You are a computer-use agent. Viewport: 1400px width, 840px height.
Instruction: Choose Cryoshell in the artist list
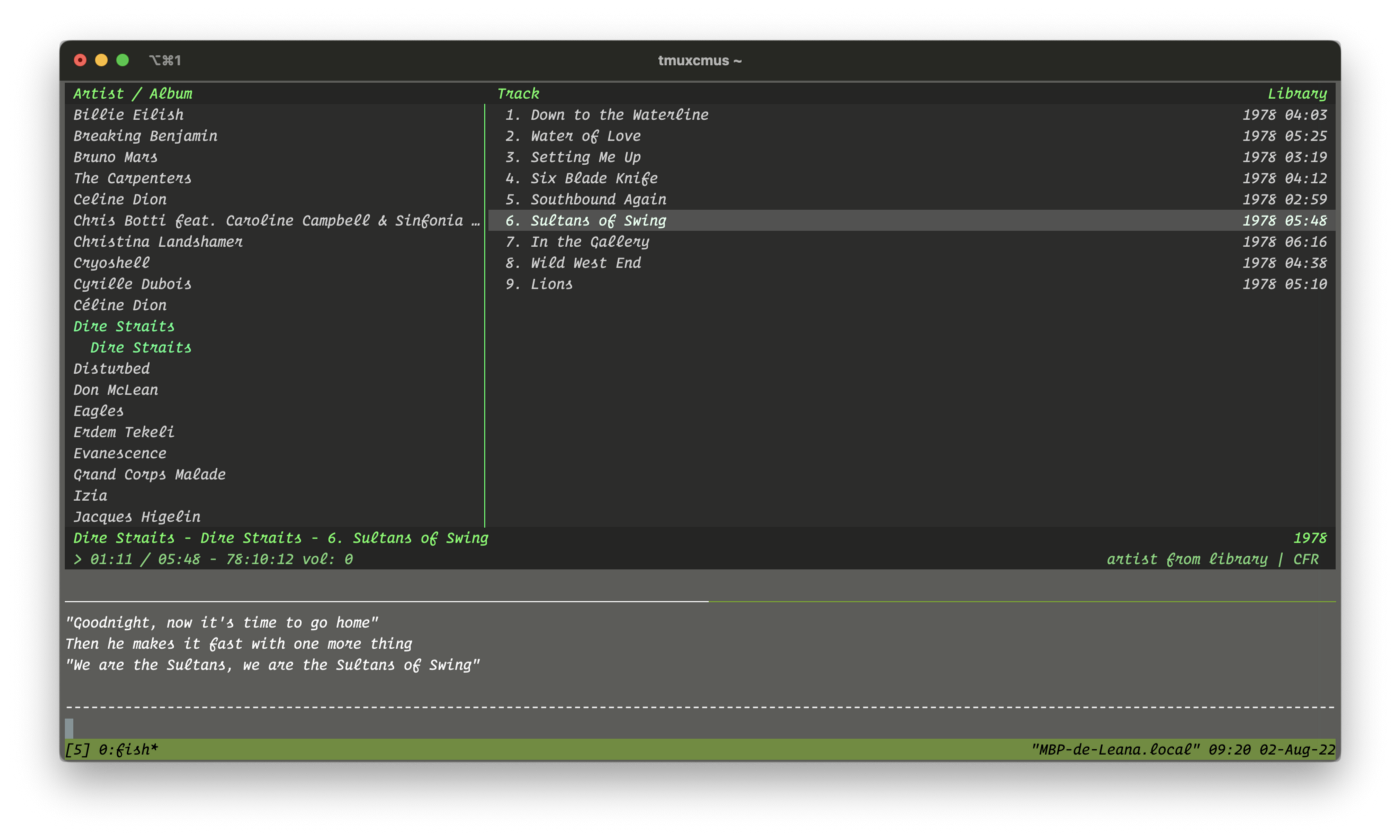point(111,263)
